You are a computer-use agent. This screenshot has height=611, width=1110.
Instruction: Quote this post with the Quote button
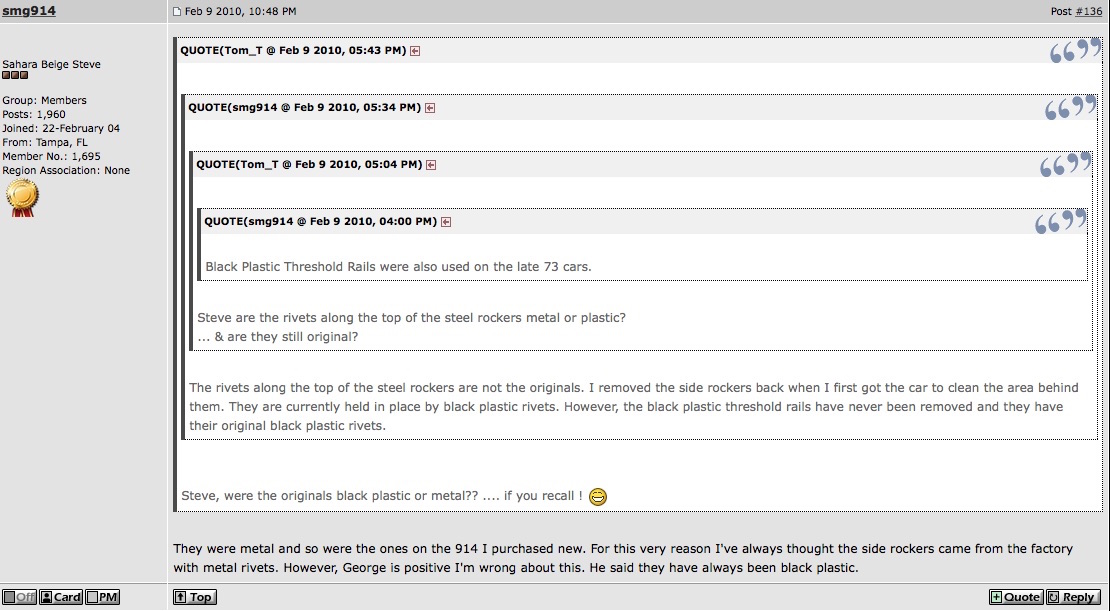coord(1016,597)
